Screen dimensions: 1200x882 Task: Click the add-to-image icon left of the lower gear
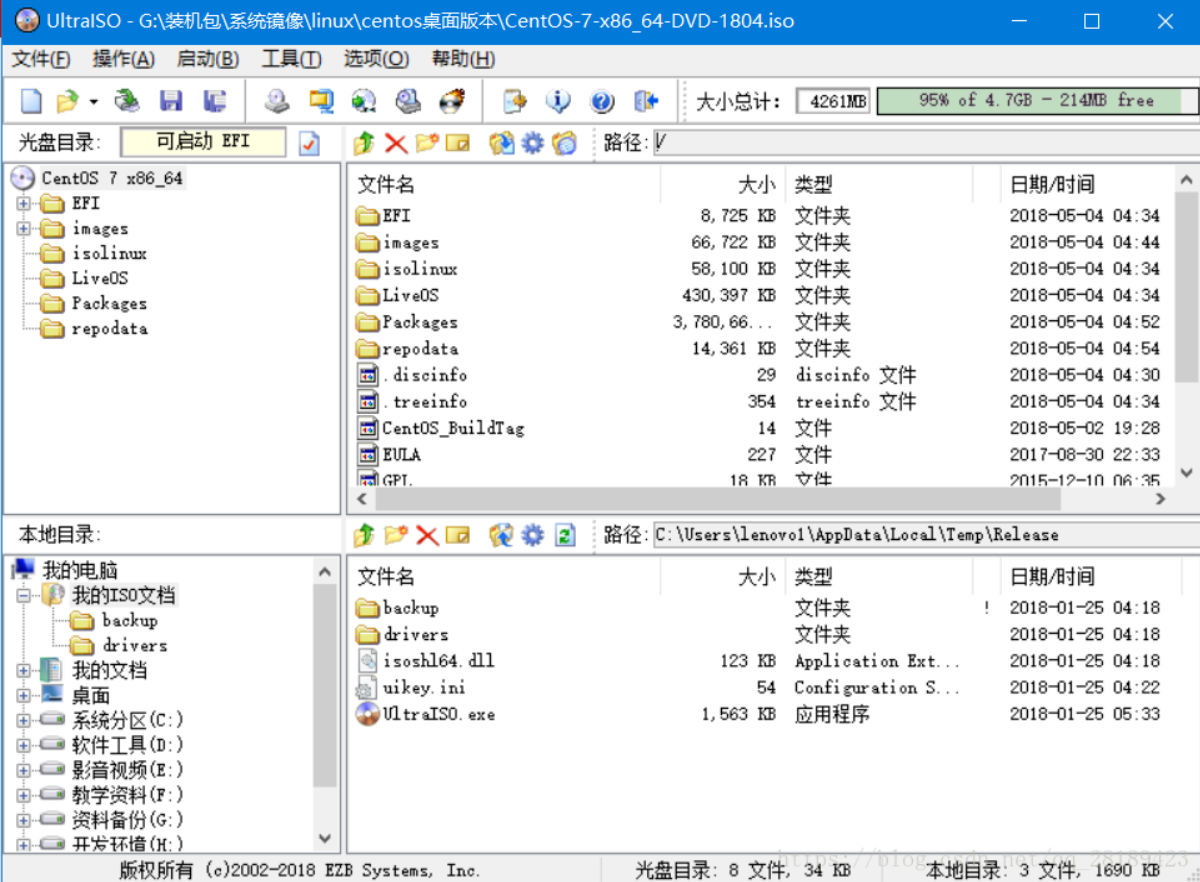coord(501,535)
